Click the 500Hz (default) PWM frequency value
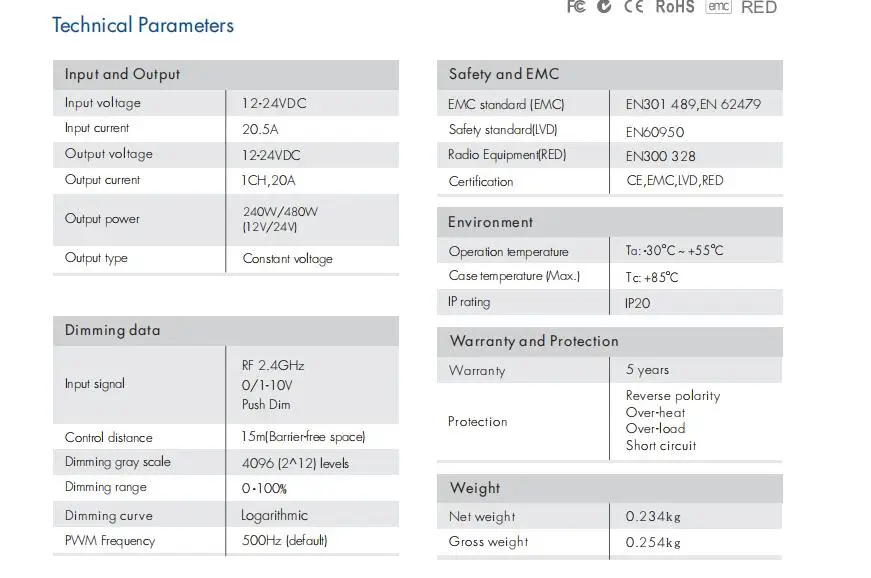 (284, 540)
